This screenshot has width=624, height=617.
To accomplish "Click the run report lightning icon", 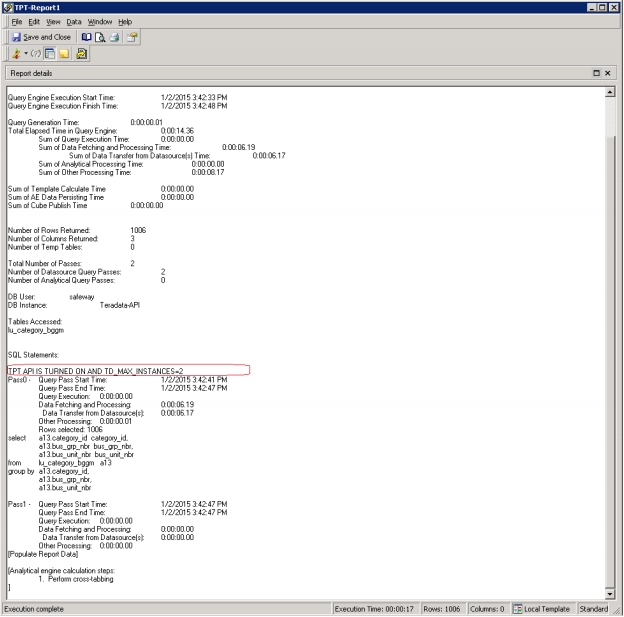I will [16, 54].
